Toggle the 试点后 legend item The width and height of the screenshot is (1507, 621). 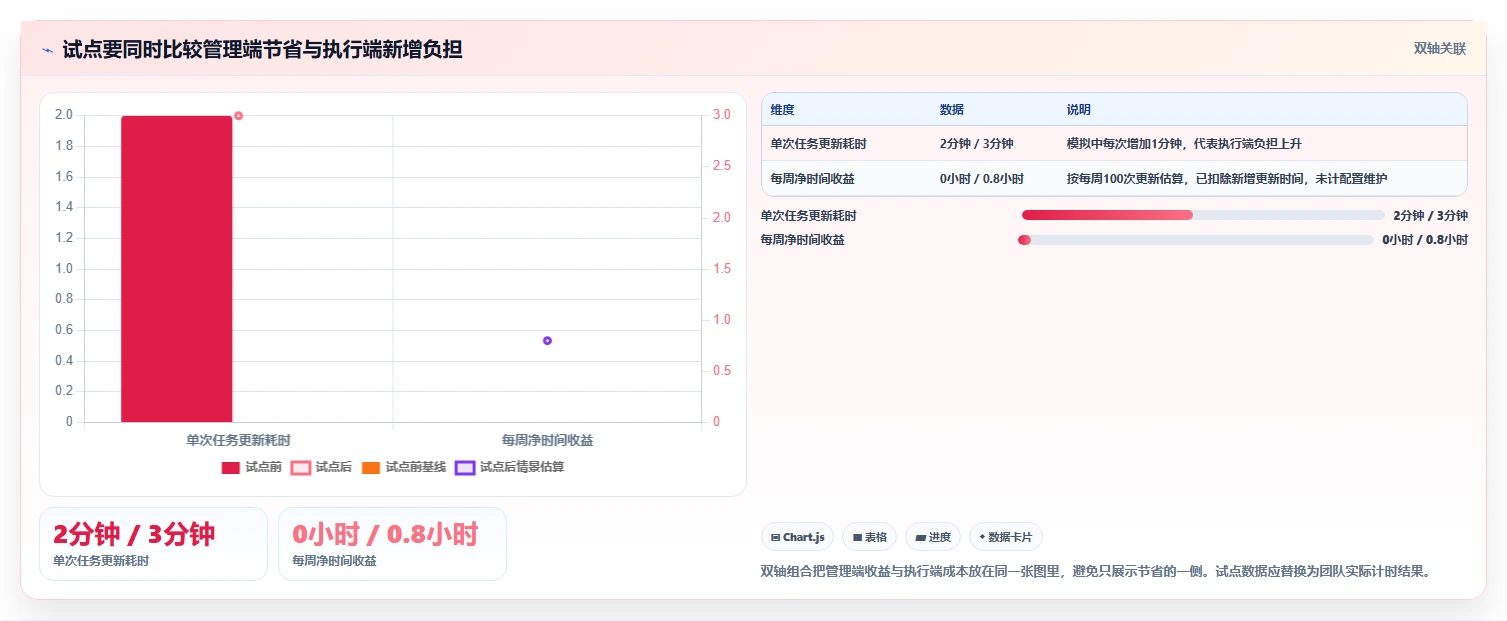322,467
